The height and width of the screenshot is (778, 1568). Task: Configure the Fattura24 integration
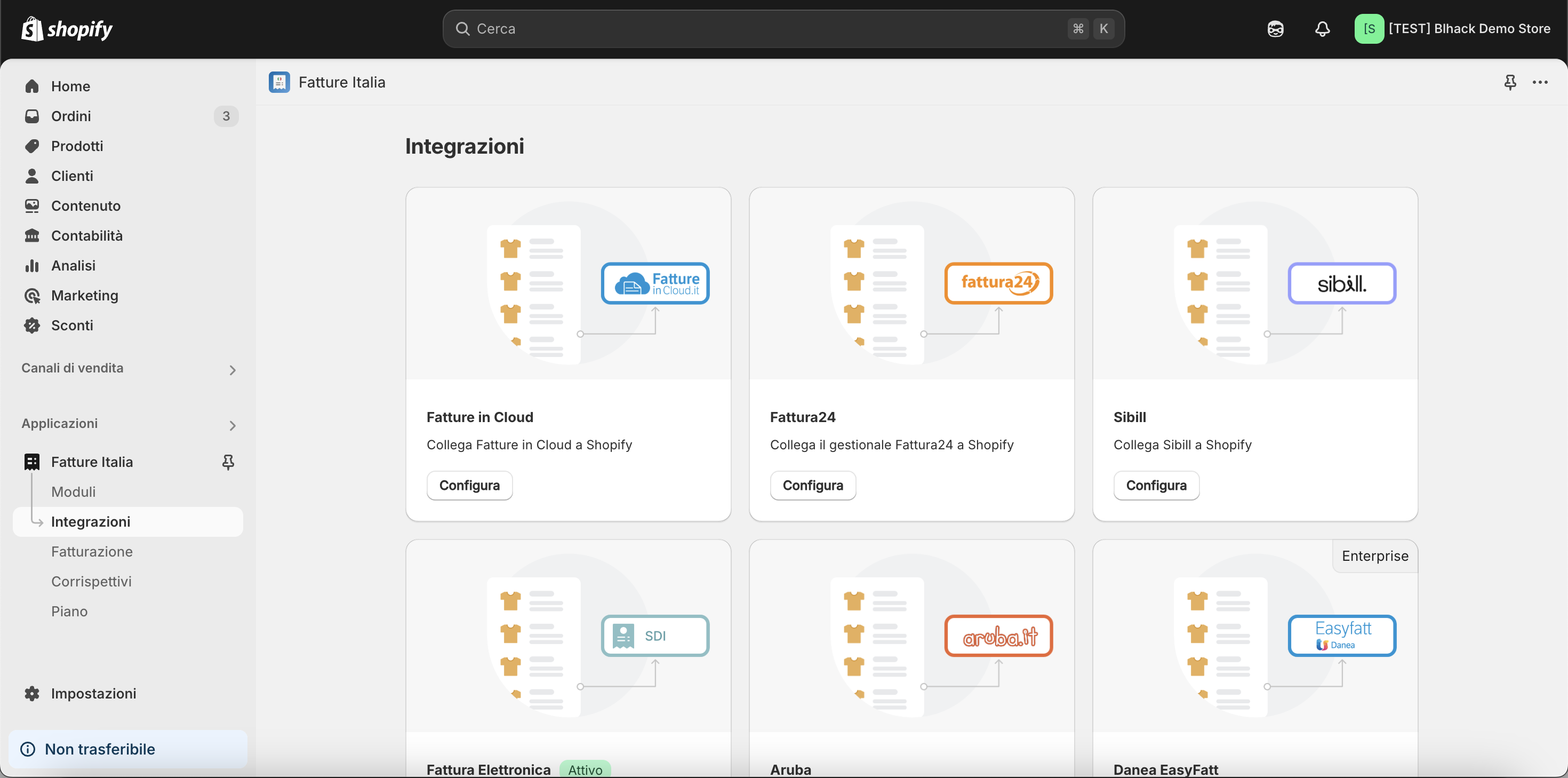(813, 486)
